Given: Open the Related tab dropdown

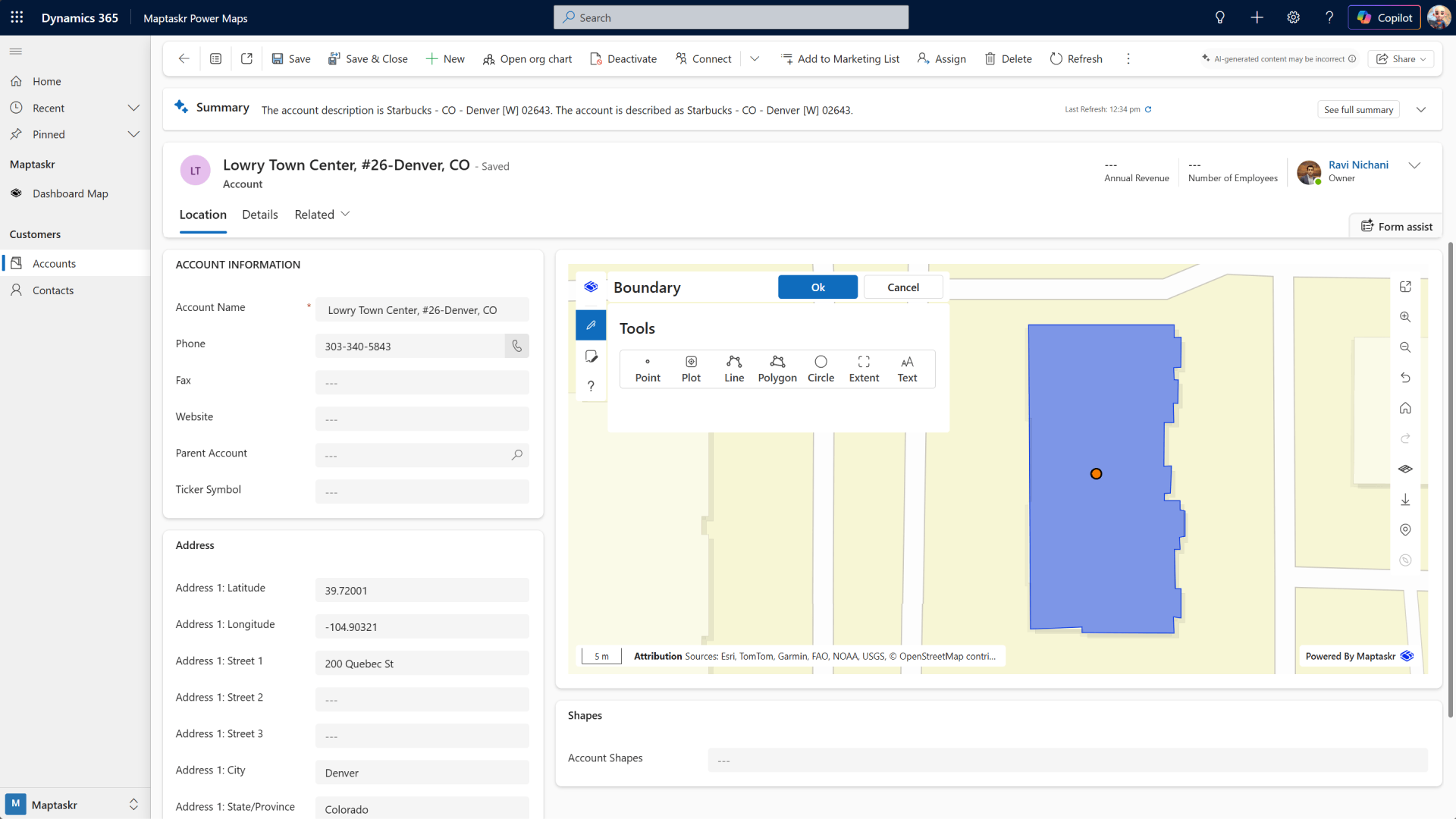Looking at the screenshot, I should pos(322,215).
